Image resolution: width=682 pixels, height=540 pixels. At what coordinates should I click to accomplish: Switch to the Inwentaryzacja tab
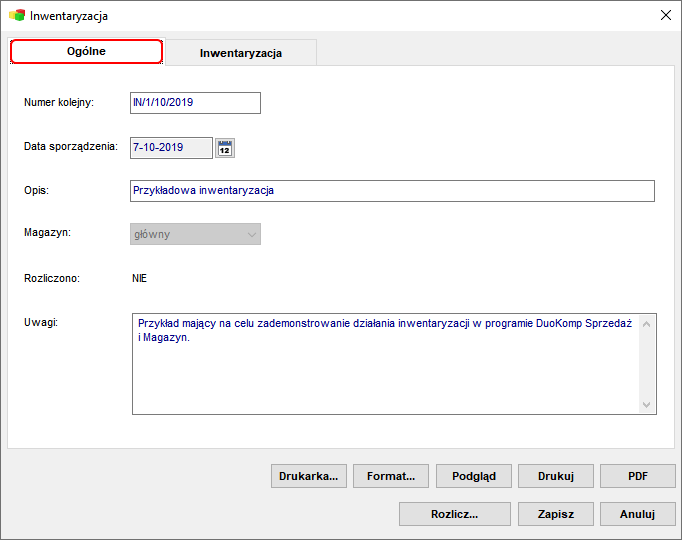tap(241, 53)
